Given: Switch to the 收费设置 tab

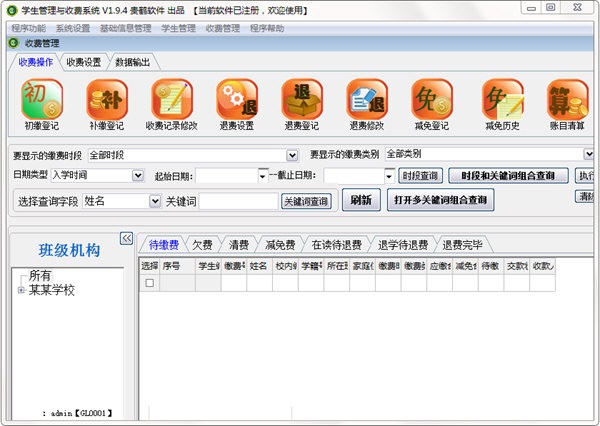Looking at the screenshot, I should coord(84,62).
